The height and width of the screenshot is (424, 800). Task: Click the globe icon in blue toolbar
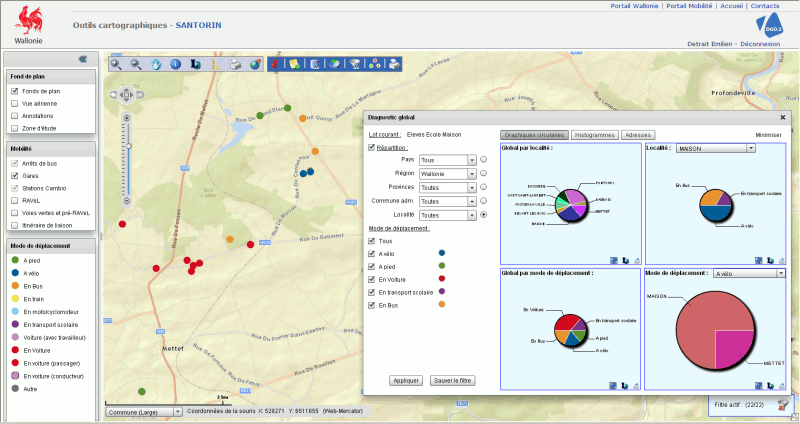click(335, 64)
